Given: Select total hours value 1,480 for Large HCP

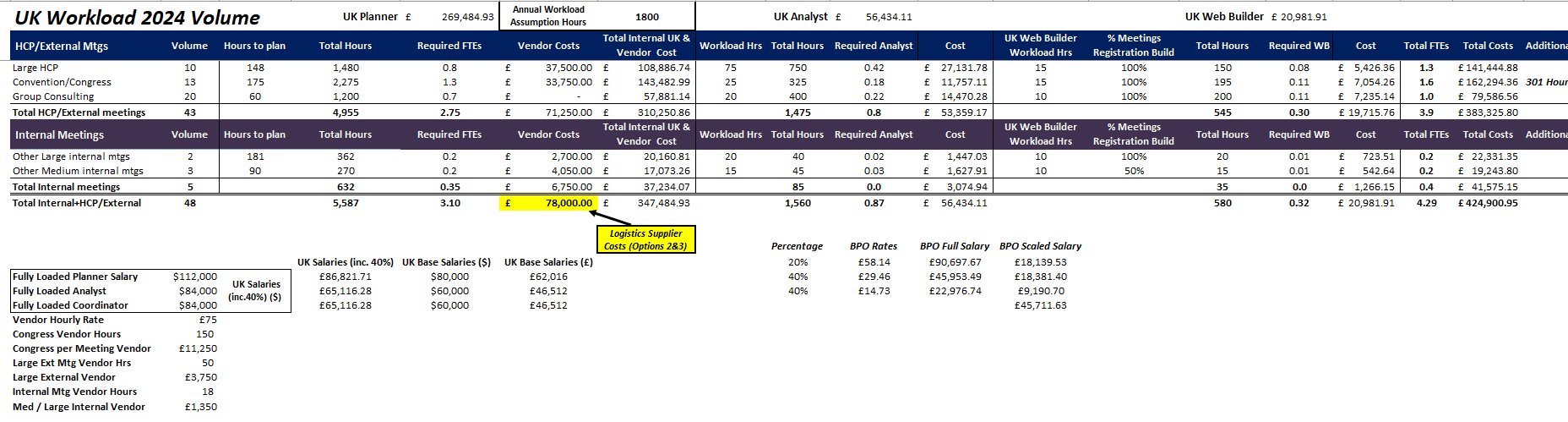Looking at the screenshot, I should click(x=346, y=68).
